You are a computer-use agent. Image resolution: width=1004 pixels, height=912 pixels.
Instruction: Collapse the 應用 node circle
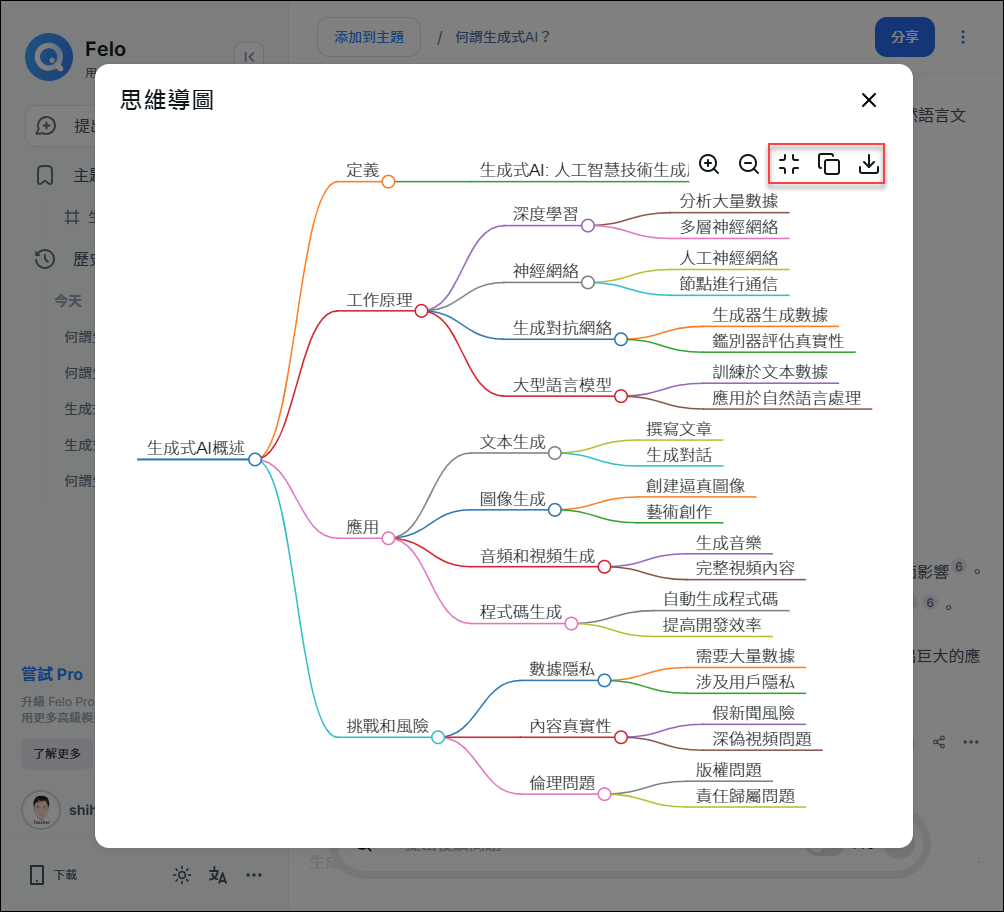[x=388, y=539]
